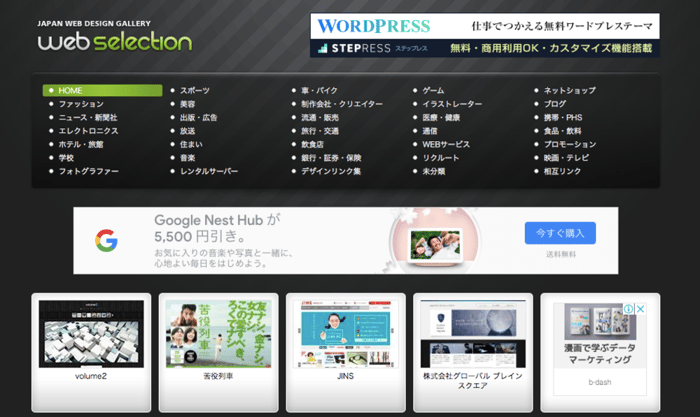Open the 飲食店 category
The height and width of the screenshot is (417, 700).
(x=312, y=144)
